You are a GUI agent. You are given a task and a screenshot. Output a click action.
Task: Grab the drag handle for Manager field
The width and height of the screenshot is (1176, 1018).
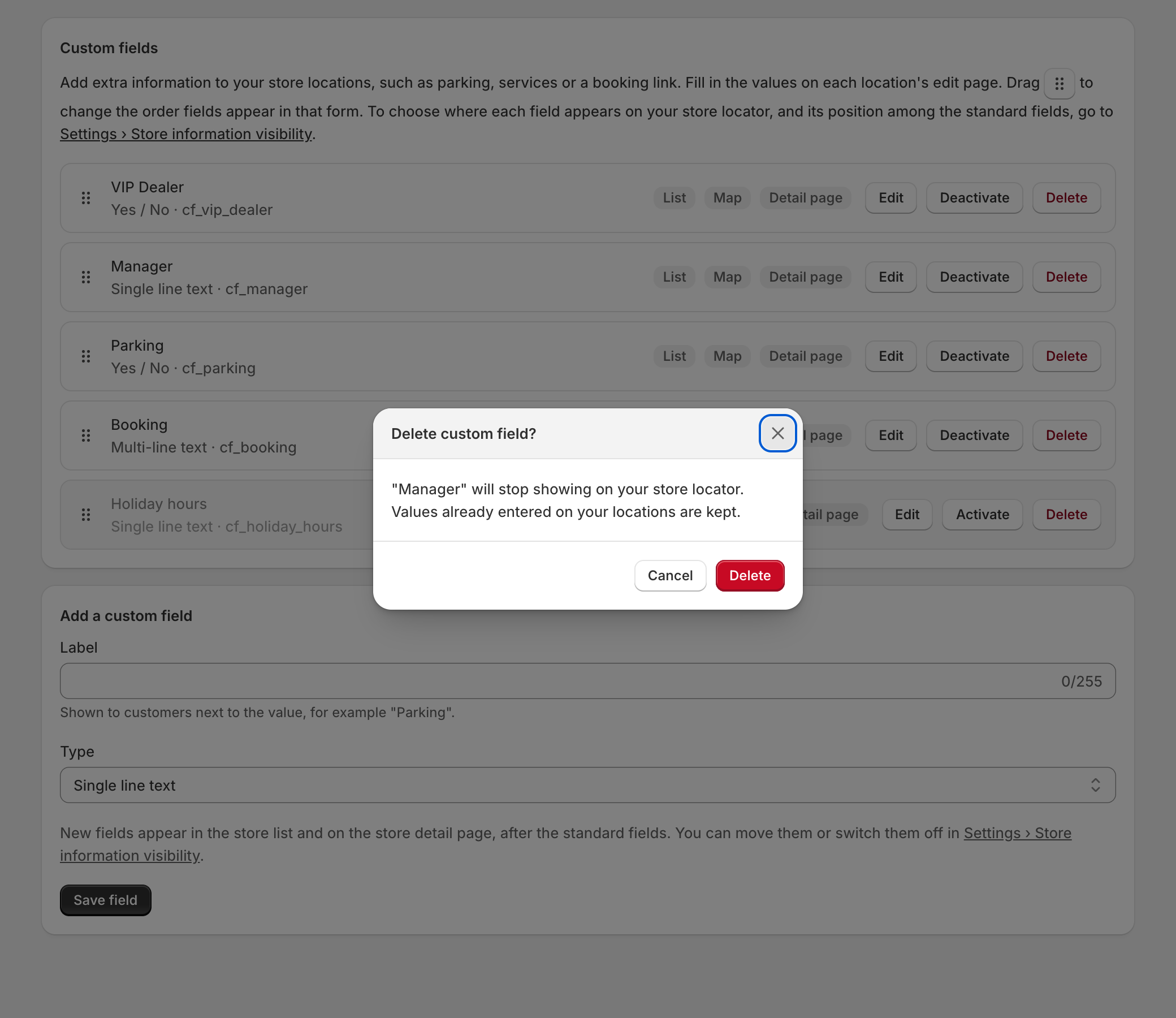click(x=86, y=277)
